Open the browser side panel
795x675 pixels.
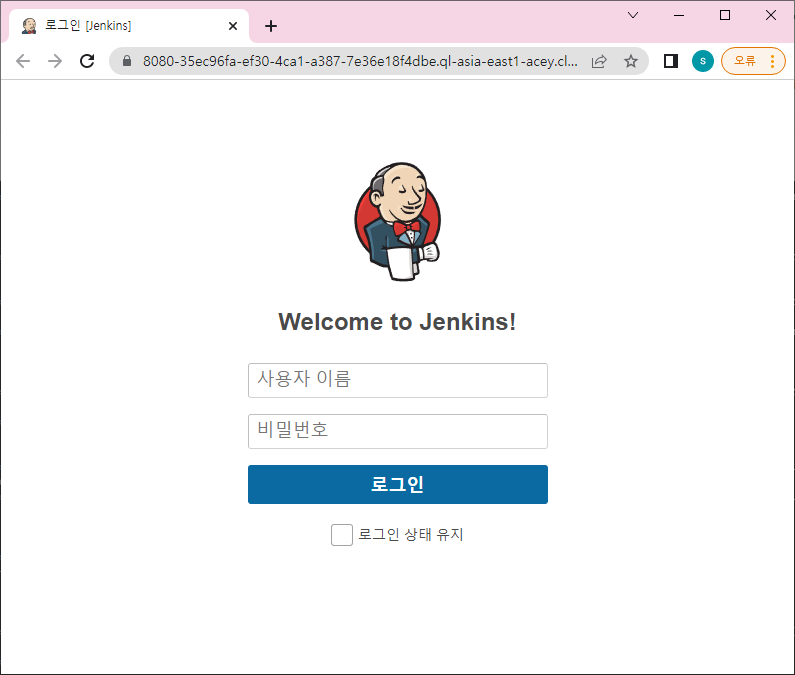click(671, 61)
